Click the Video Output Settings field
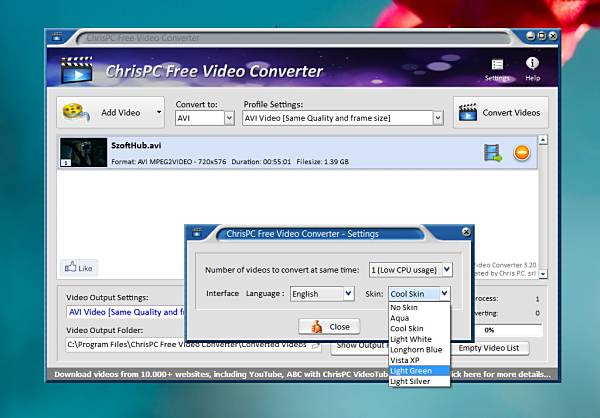Image resolution: width=600 pixels, height=418 pixels. coord(126,312)
